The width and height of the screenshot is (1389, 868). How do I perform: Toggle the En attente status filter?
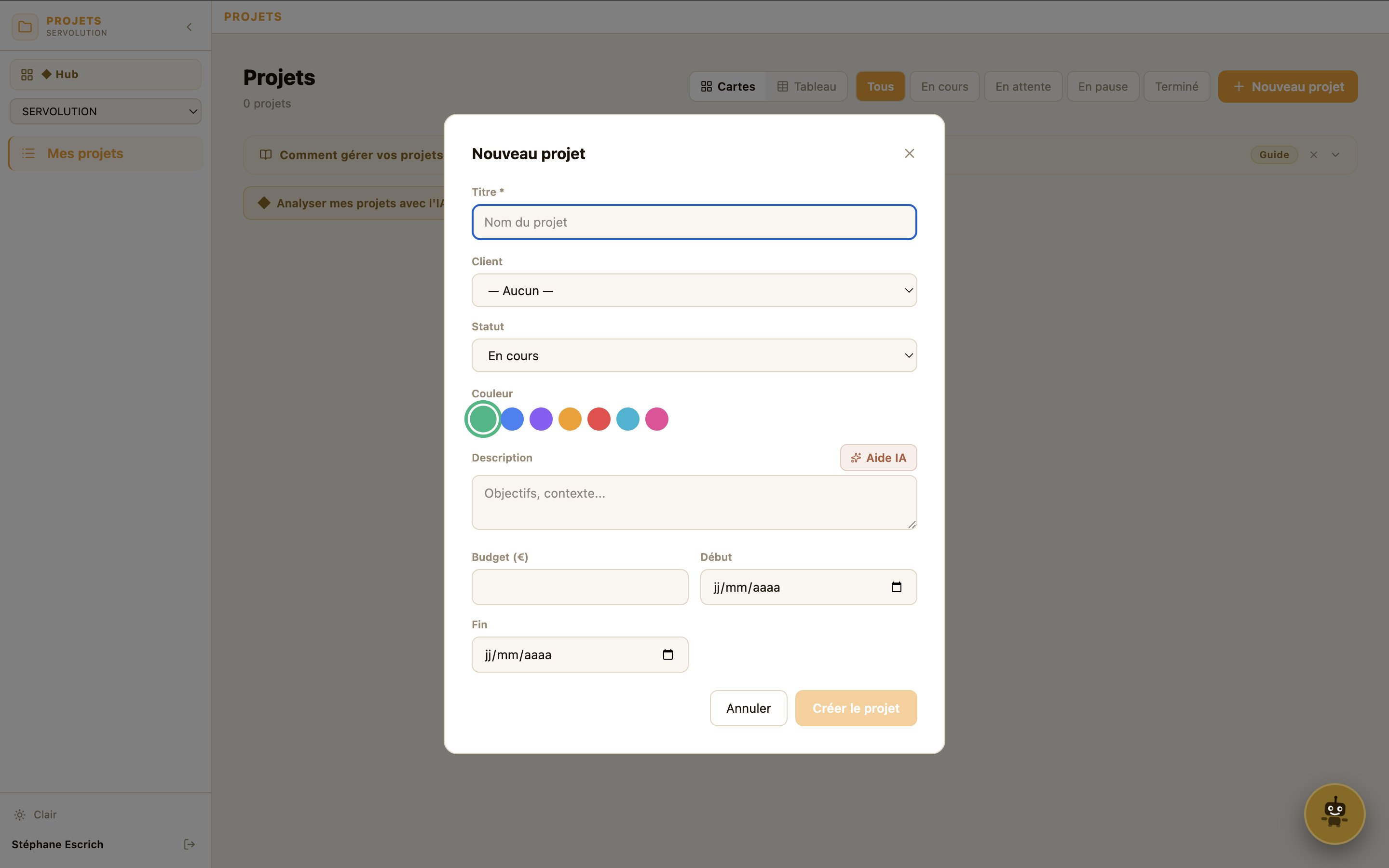click(x=1022, y=86)
